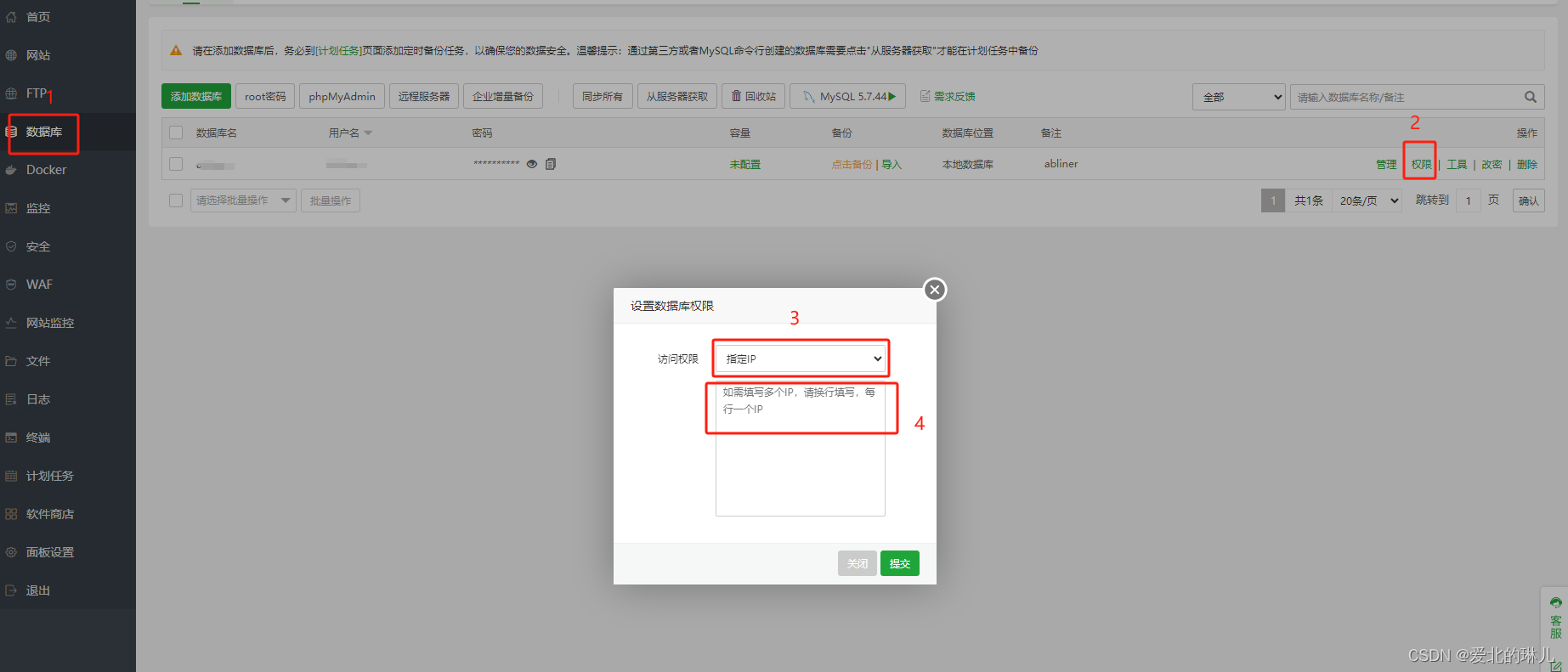Select 数据库 in the sidebar
The width and height of the screenshot is (1568, 672).
(x=43, y=132)
